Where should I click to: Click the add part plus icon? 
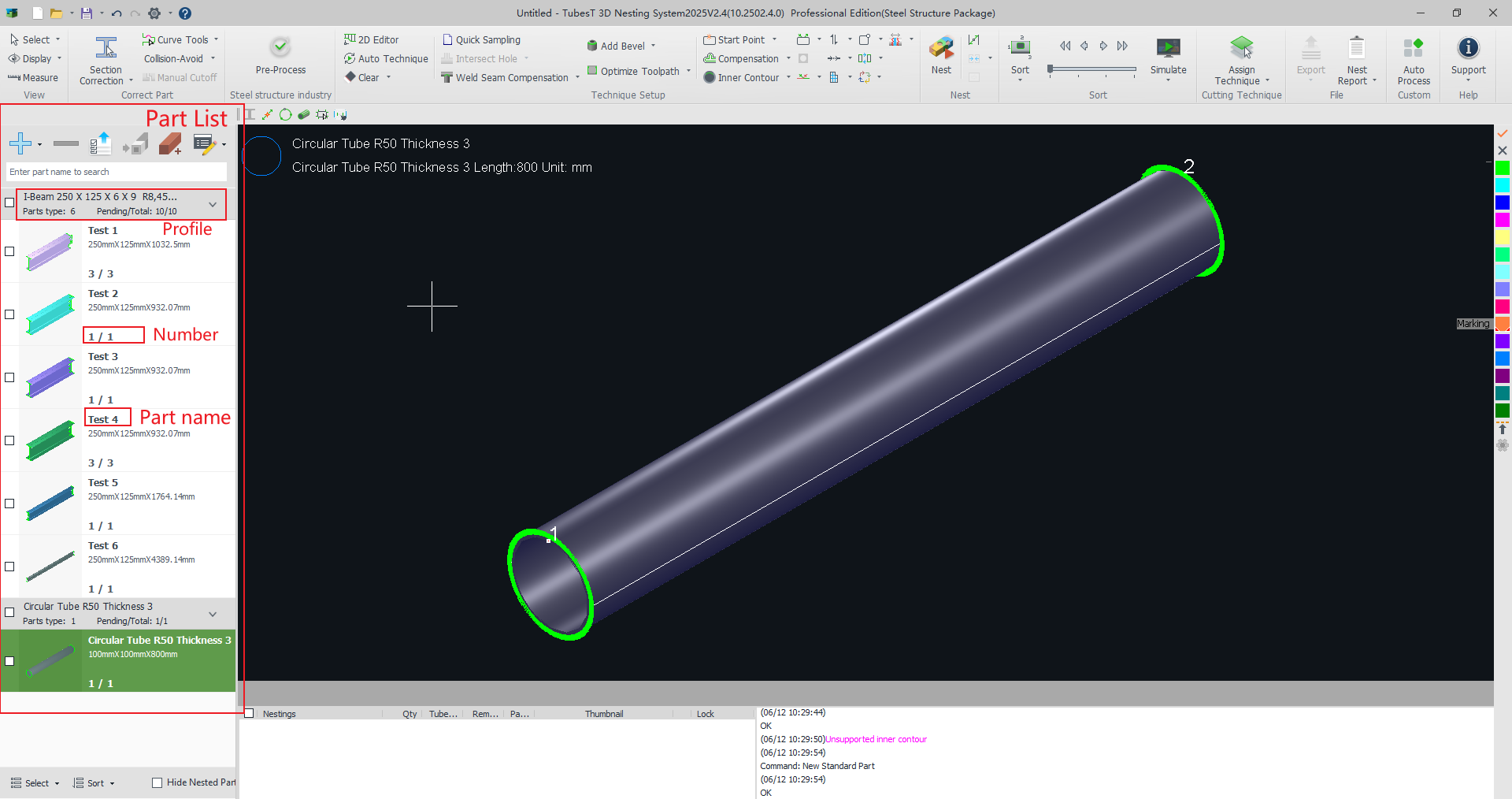(x=20, y=143)
